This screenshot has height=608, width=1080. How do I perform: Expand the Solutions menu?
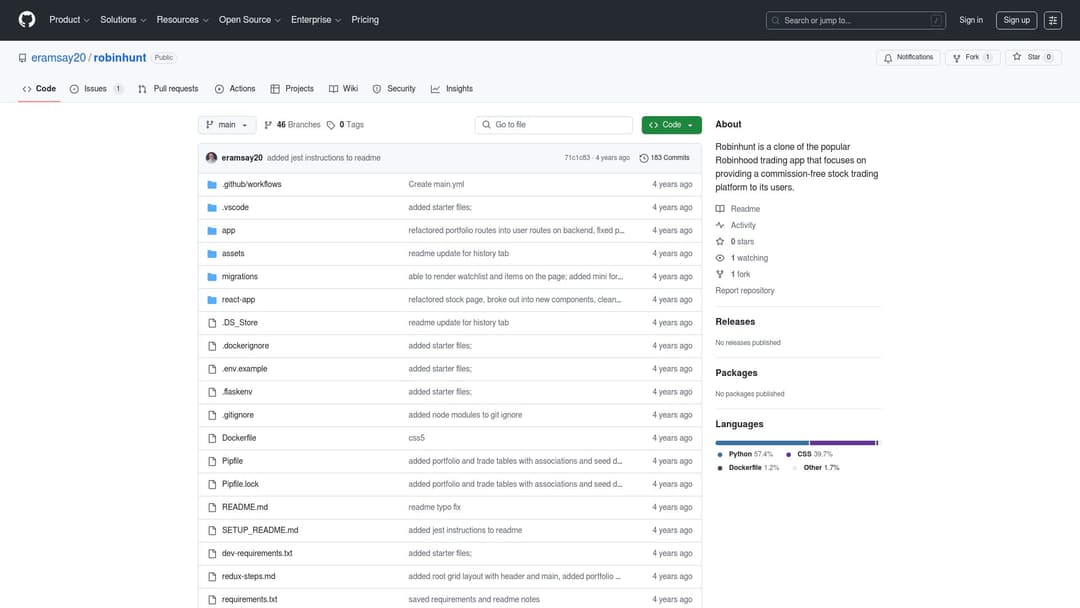click(x=123, y=20)
